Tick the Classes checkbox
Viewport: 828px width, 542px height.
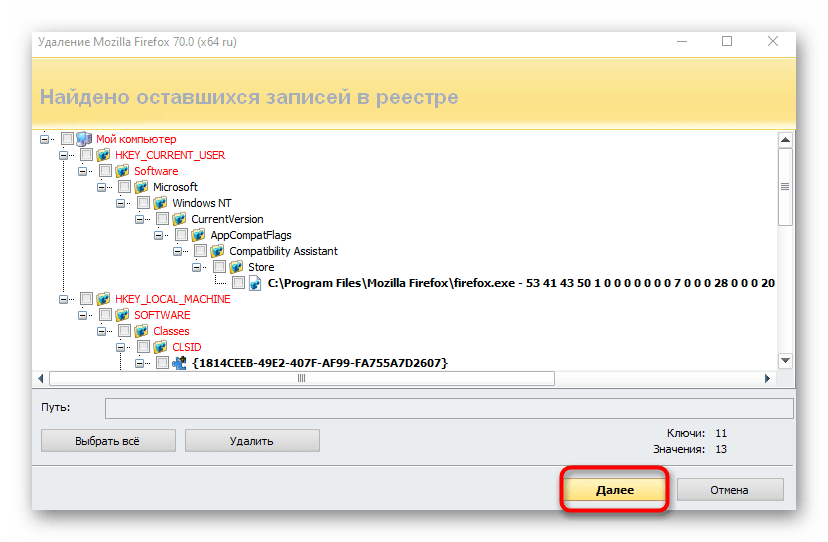[125, 331]
